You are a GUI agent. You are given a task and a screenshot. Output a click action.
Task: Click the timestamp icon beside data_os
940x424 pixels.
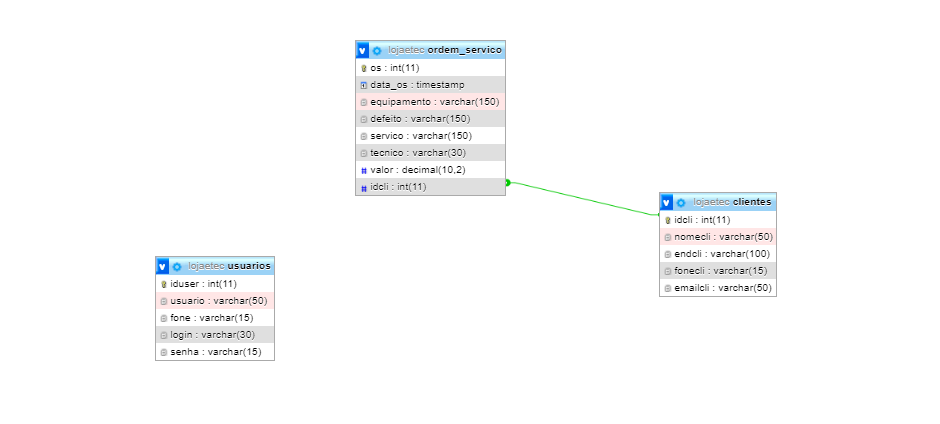coord(364,85)
